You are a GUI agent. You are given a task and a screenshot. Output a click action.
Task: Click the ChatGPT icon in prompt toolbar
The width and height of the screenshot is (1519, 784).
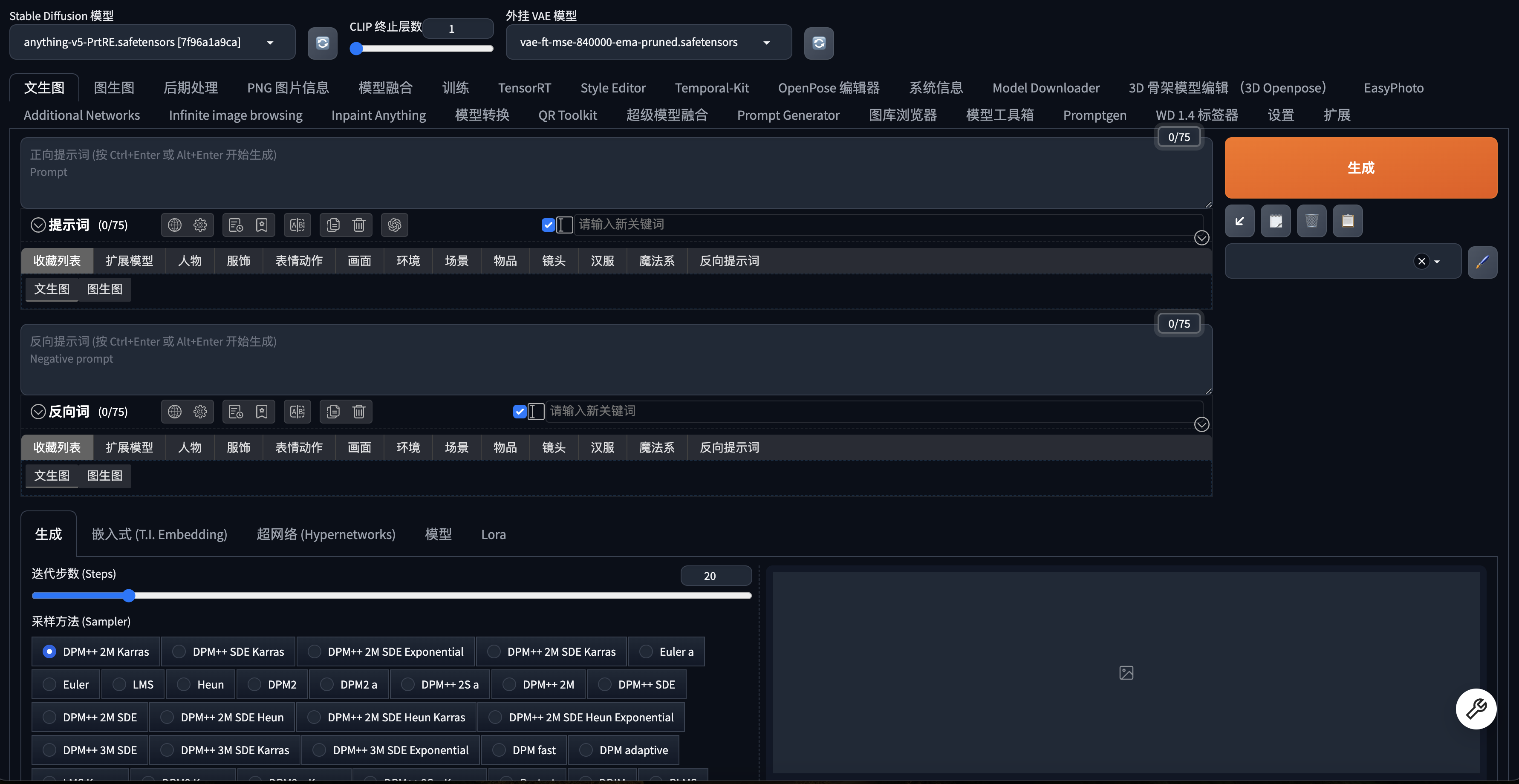pyautogui.click(x=395, y=225)
